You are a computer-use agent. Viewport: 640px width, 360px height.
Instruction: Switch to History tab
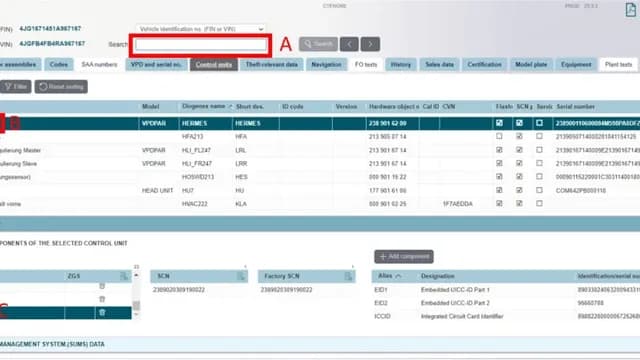(x=400, y=64)
